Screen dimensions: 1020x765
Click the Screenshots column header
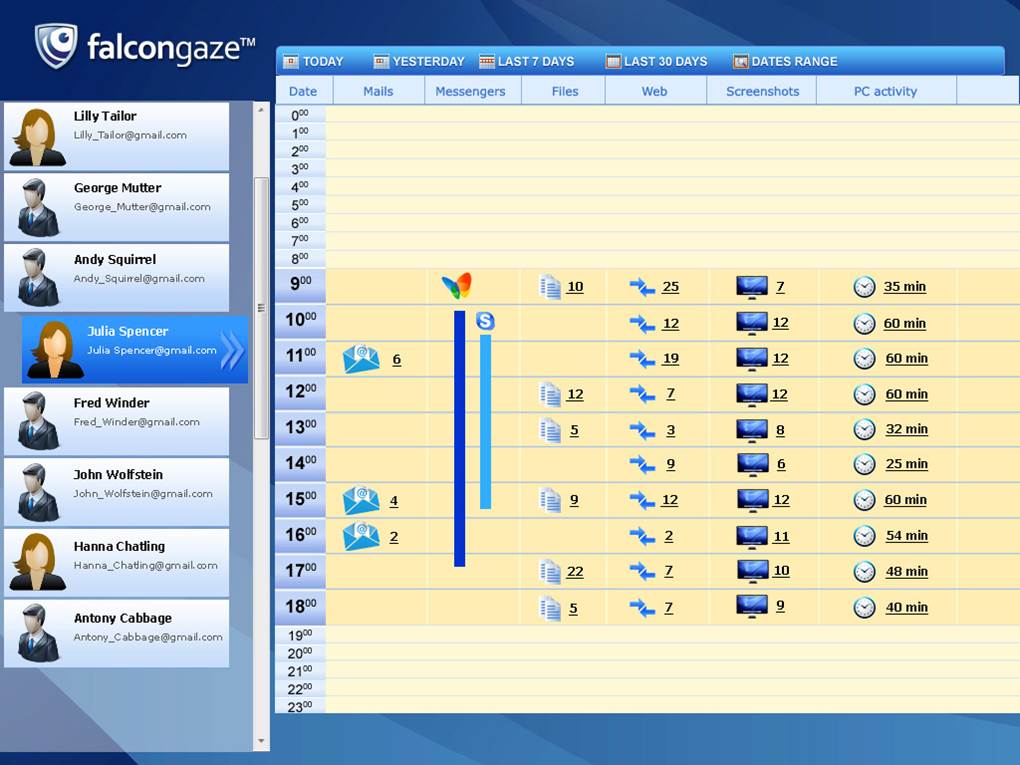click(x=762, y=91)
